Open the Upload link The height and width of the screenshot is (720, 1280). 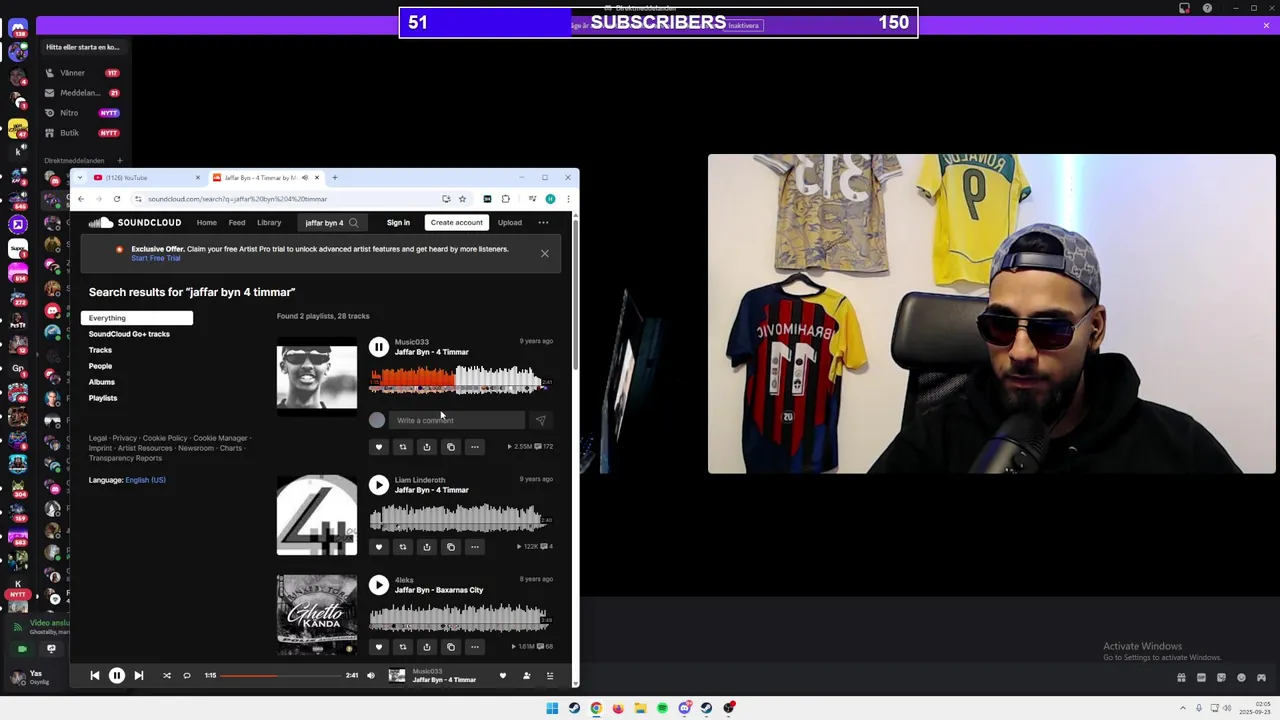point(510,223)
